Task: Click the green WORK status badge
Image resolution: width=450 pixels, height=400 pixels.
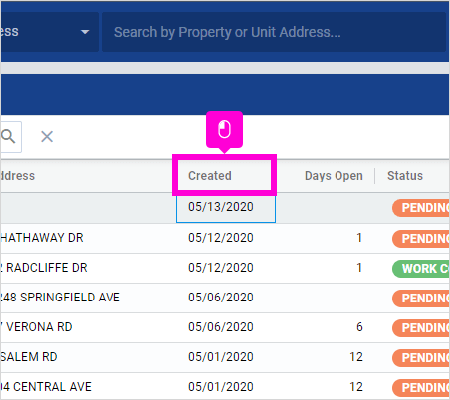Action: [421, 269]
